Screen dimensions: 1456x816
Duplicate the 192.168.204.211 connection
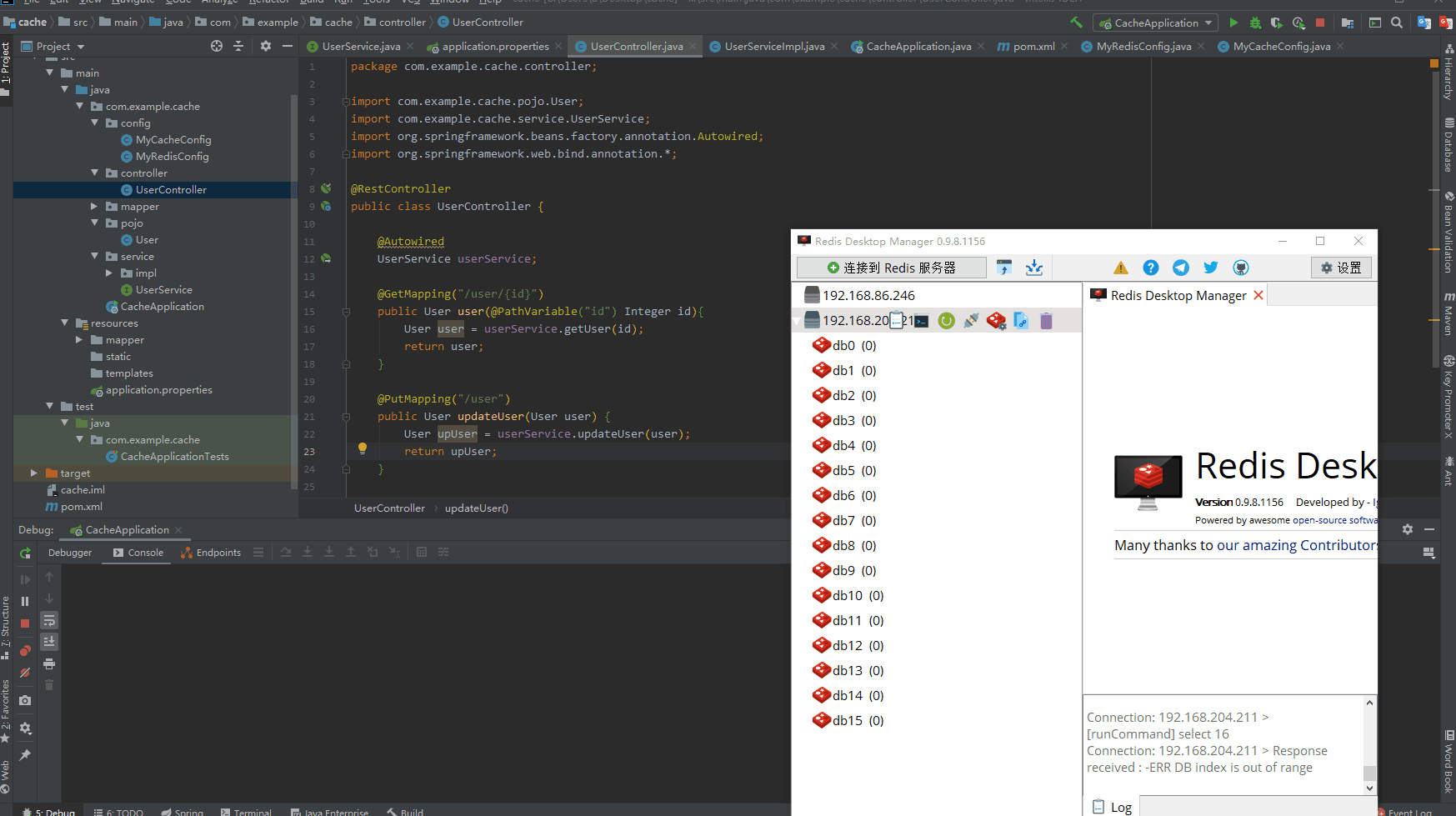(1021, 321)
